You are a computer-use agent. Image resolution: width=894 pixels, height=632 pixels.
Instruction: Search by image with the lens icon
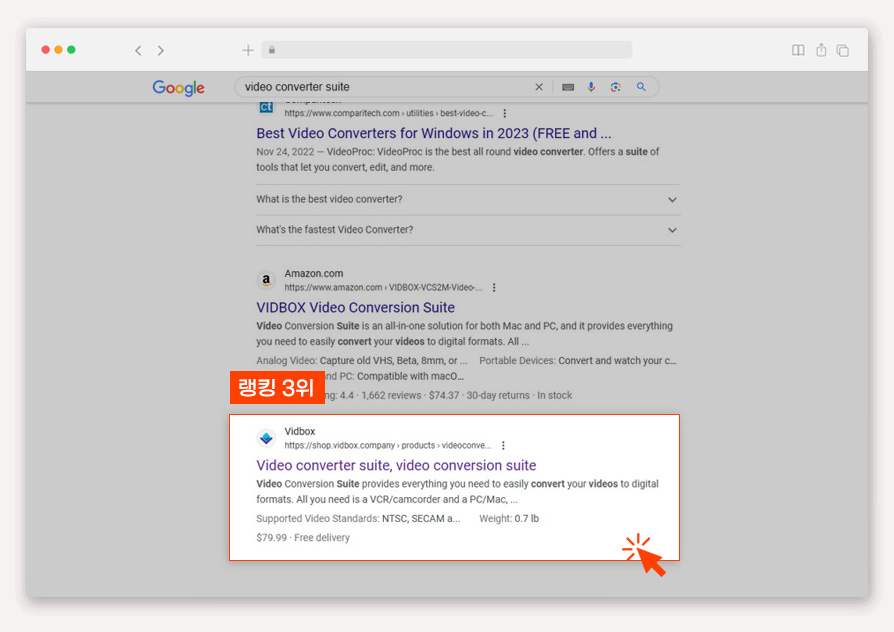pos(615,87)
